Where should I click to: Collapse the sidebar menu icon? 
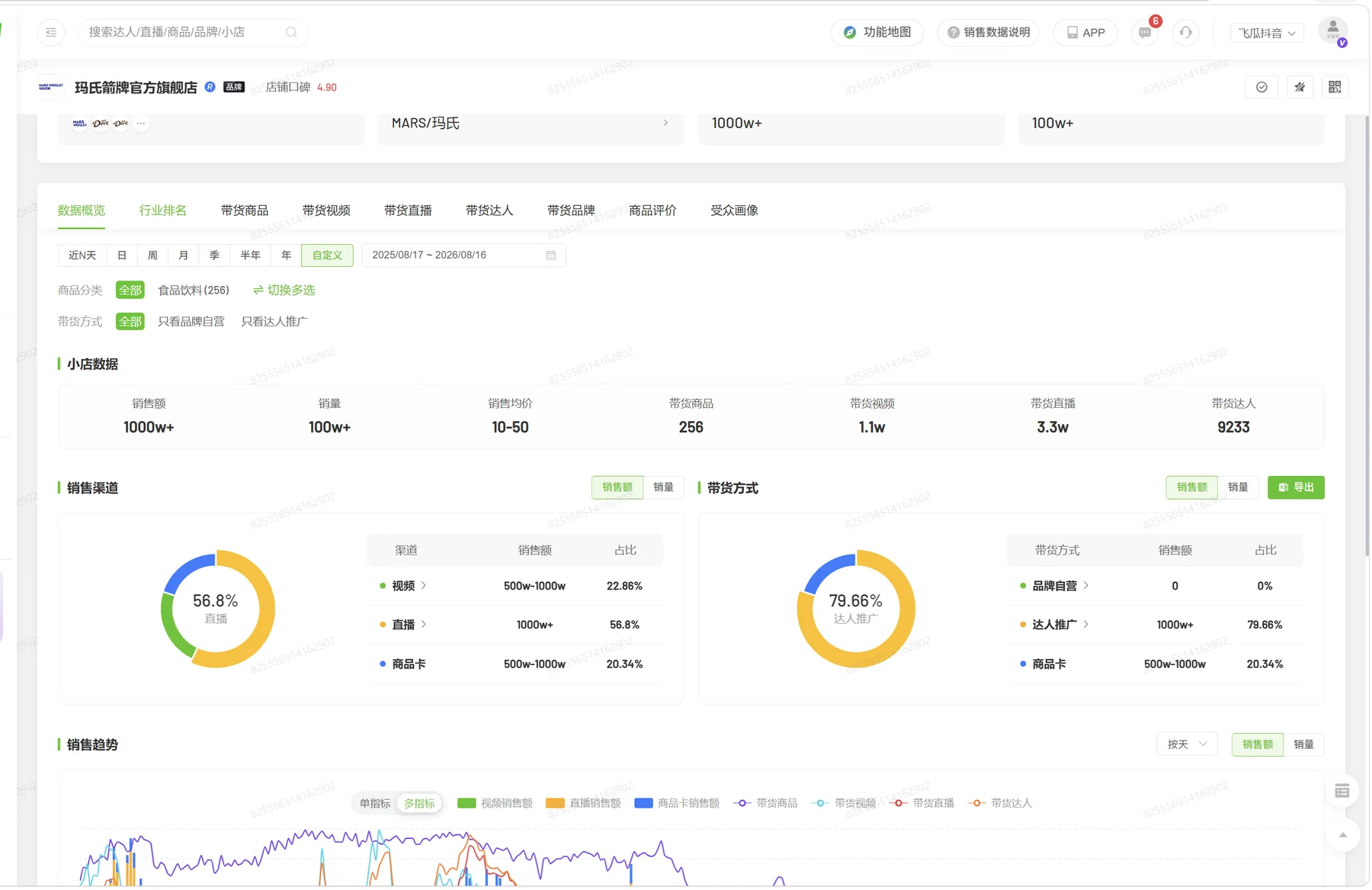(x=51, y=32)
